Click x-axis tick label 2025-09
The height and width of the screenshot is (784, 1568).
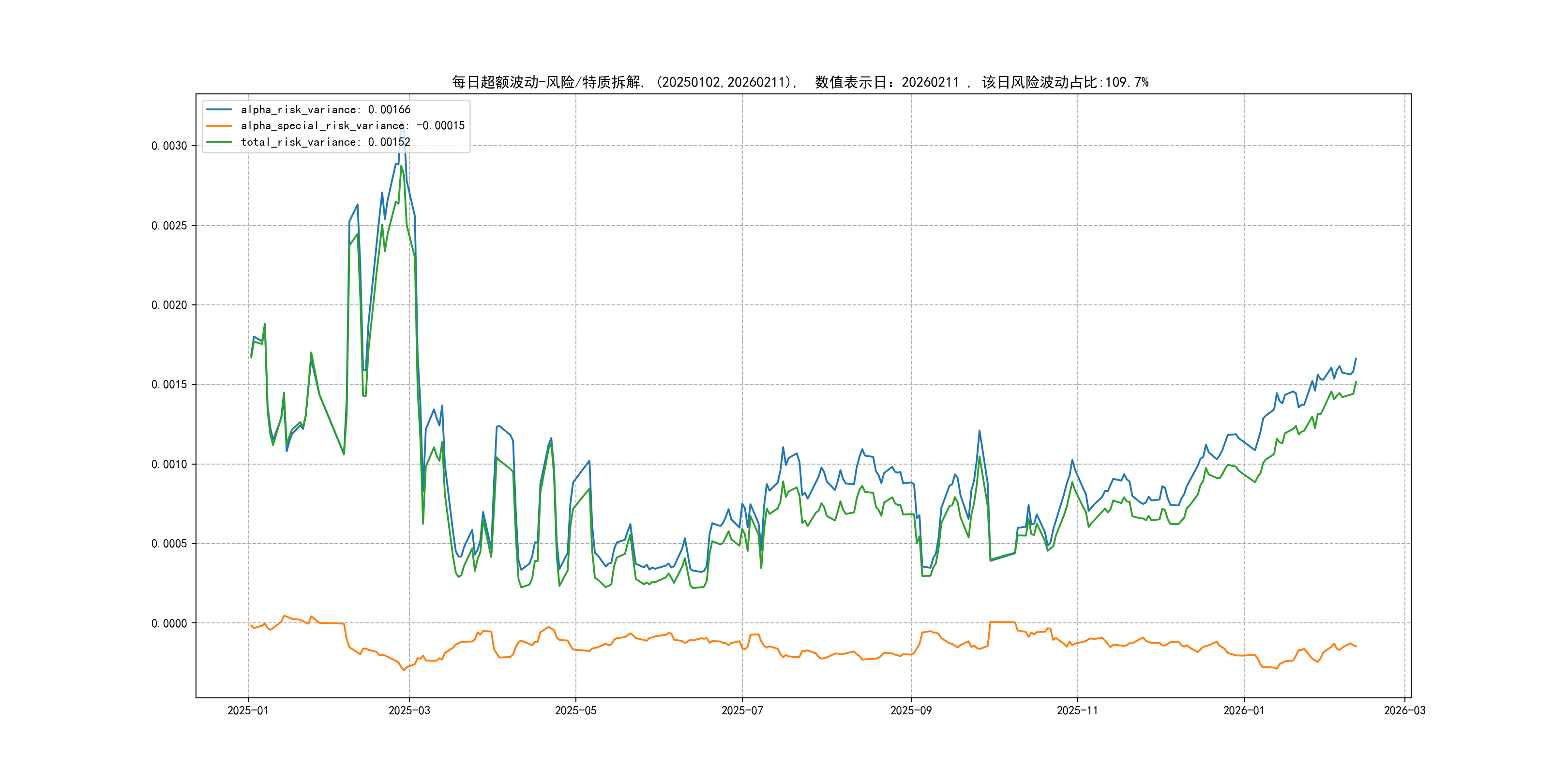pos(911,710)
